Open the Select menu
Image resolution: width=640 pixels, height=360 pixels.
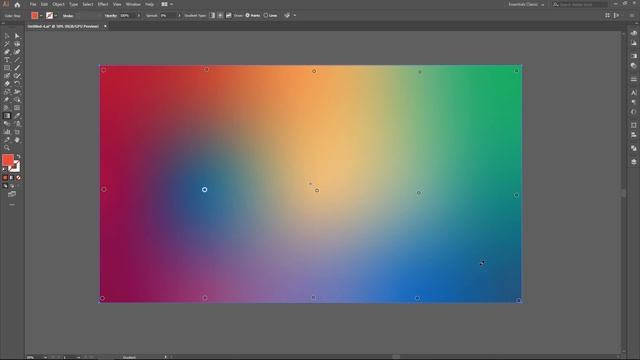[x=88, y=4]
